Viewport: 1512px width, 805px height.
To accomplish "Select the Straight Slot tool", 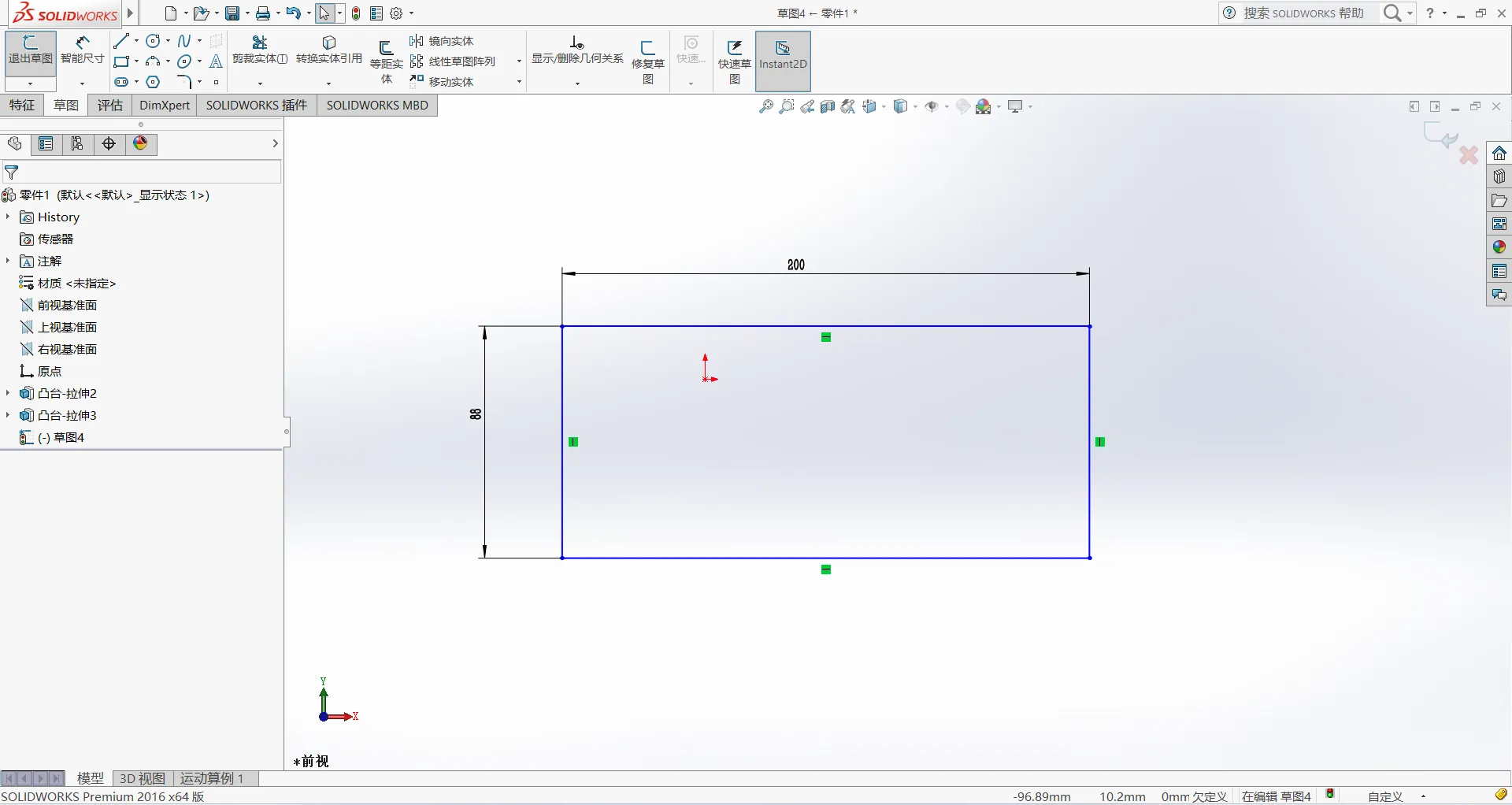I will 121,82.
